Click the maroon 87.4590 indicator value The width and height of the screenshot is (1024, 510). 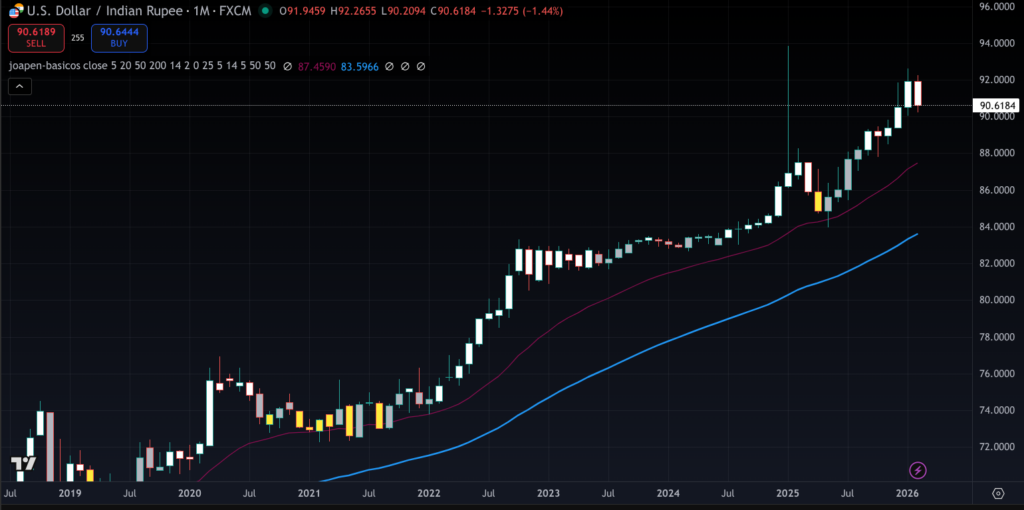click(317, 66)
